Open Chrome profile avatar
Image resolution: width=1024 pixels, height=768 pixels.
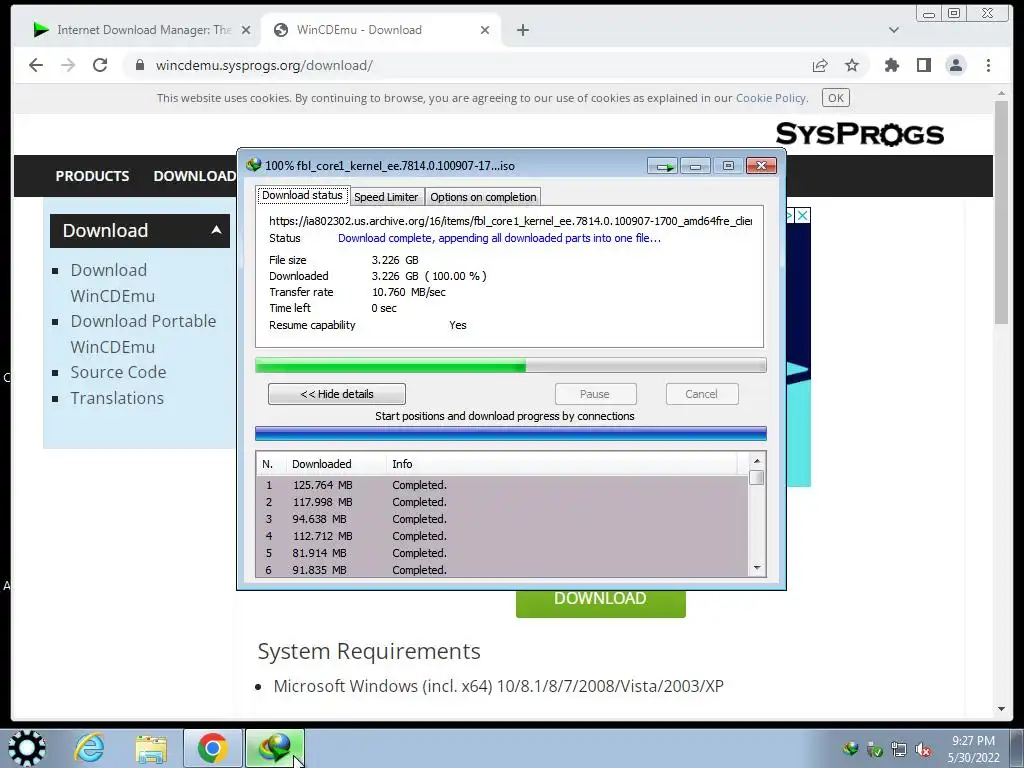point(955,65)
